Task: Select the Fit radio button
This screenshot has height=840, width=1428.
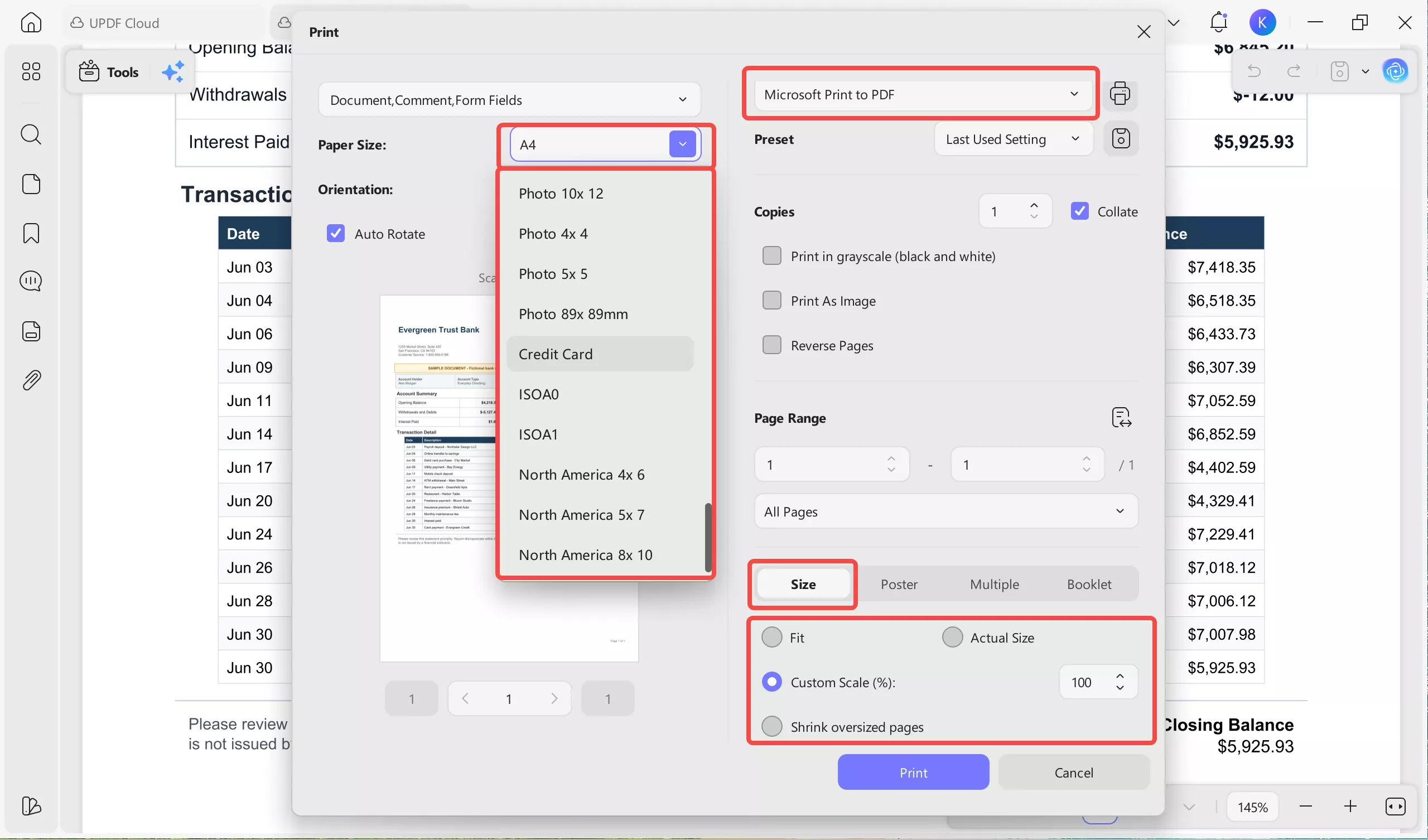Action: coord(771,636)
